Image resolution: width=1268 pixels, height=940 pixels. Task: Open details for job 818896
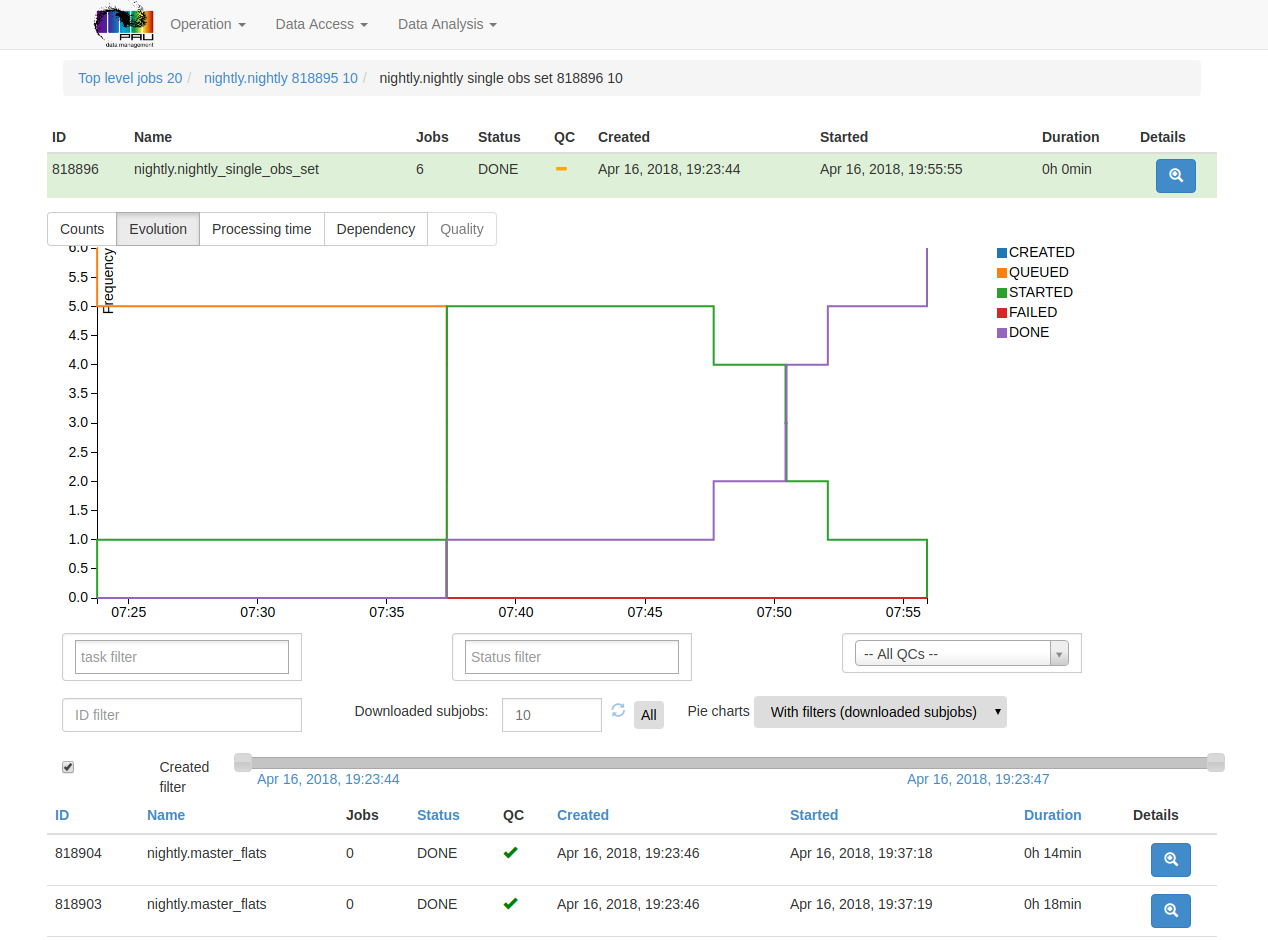click(1175, 175)
